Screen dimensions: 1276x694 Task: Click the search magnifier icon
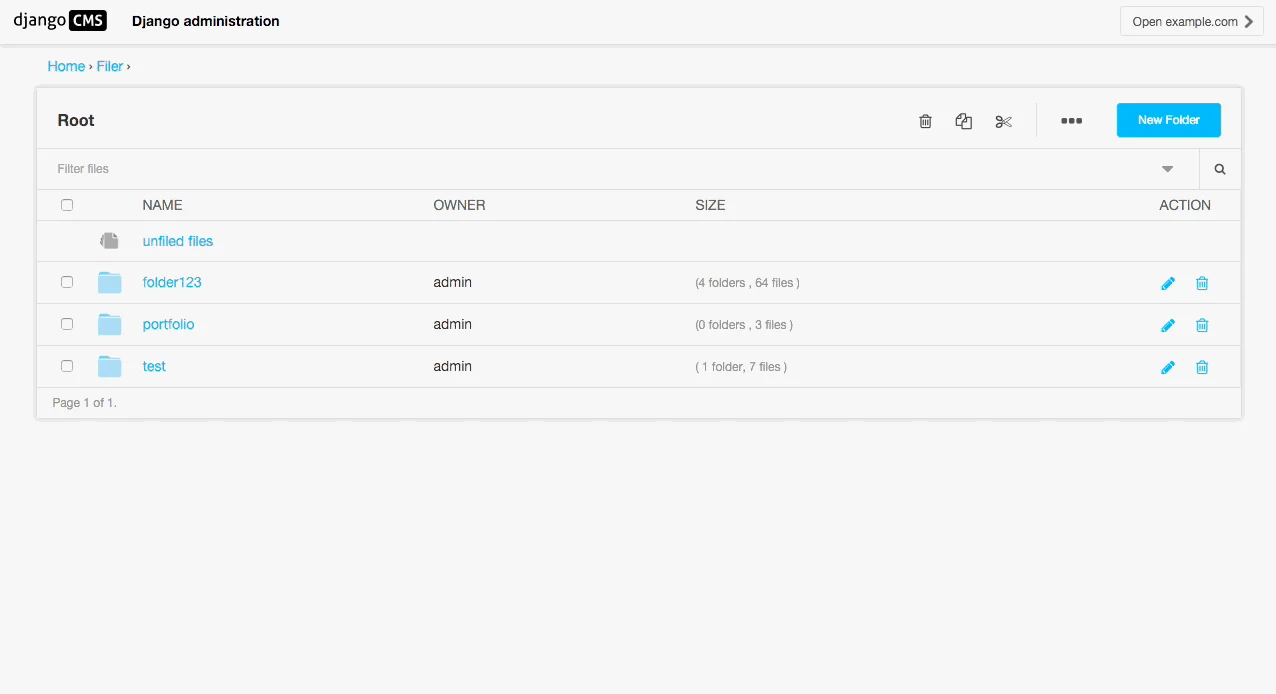pos(1220,169)
